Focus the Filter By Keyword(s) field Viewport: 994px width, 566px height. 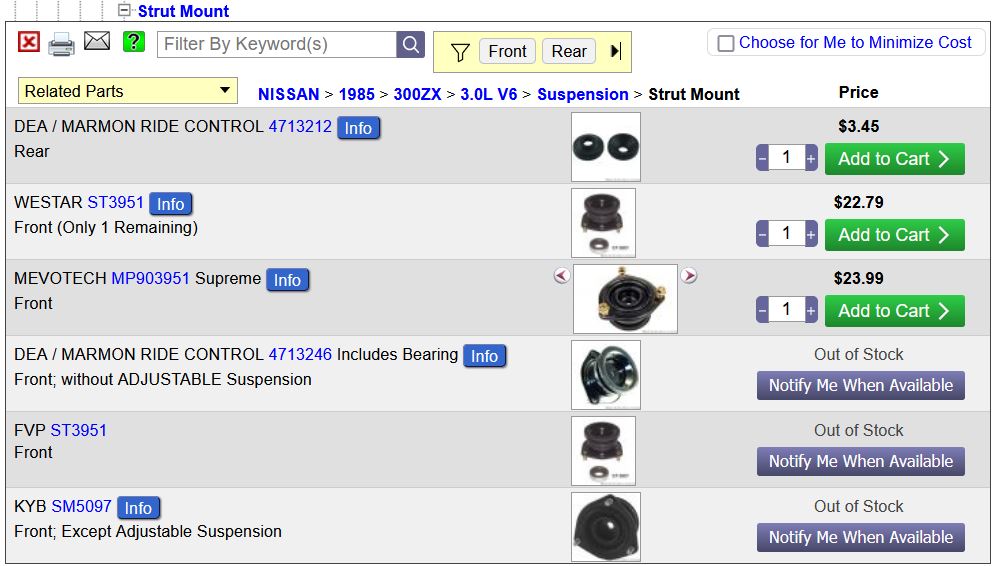point(276,44)
